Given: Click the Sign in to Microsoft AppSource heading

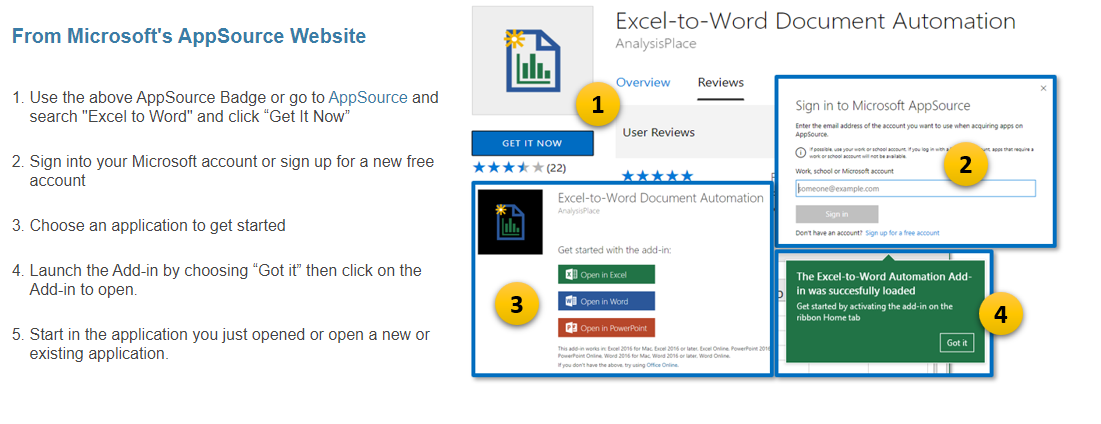Looking at the screenshot, I should 883,106.
